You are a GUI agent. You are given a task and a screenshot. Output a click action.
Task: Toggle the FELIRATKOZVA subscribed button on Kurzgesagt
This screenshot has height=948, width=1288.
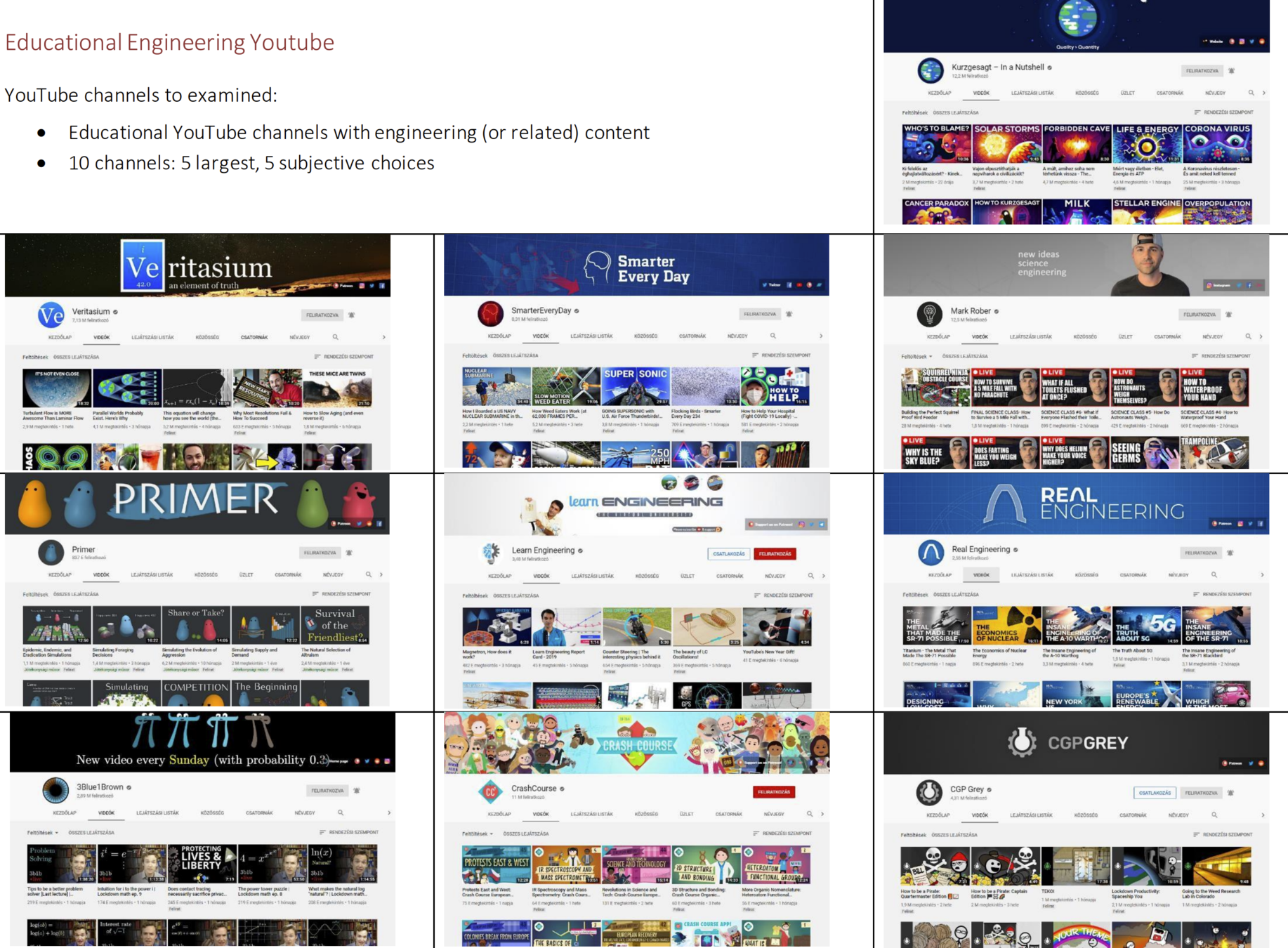pos(1202,71)
